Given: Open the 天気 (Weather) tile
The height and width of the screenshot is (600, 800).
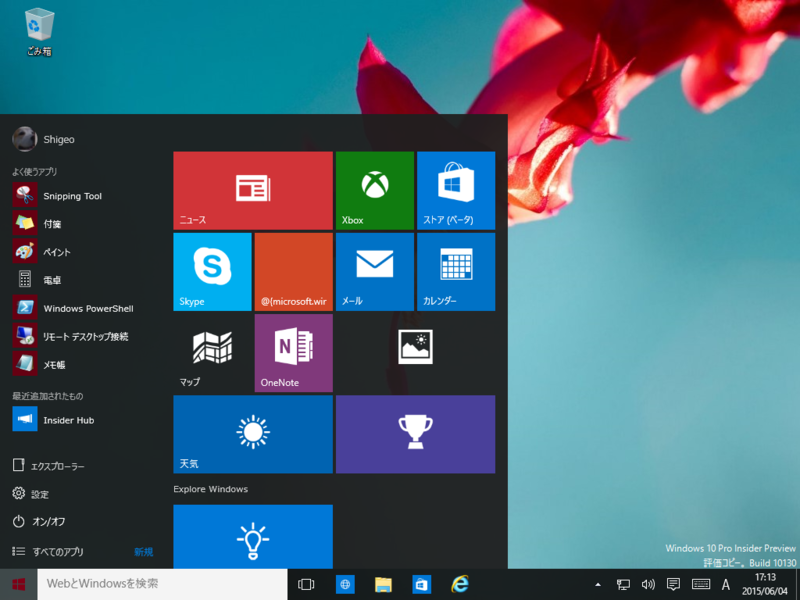Looking at the screenshot, I should pyautogui.click(x=253, y=434).
